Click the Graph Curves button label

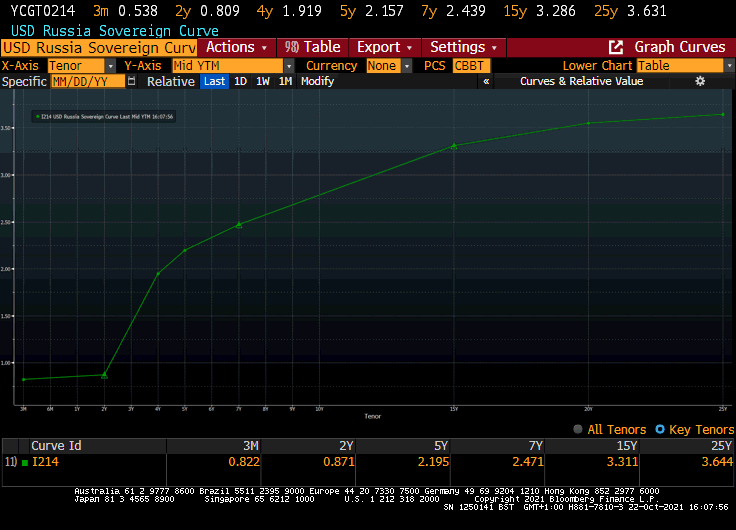click(x=680, y=47)
